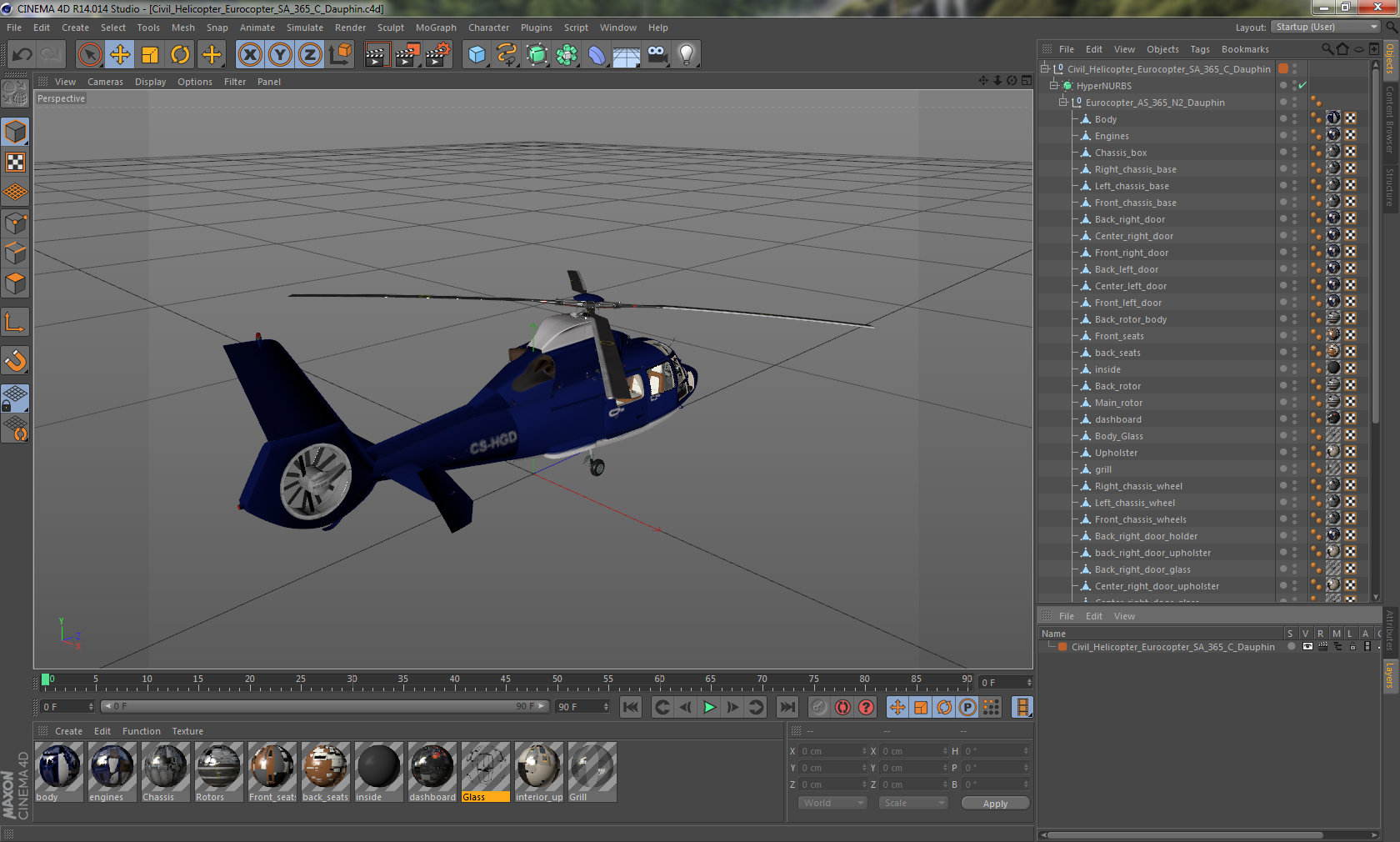Screen dimensions: 1400x842
Task: Activate the Rotate tool
Action: point(180,55)
